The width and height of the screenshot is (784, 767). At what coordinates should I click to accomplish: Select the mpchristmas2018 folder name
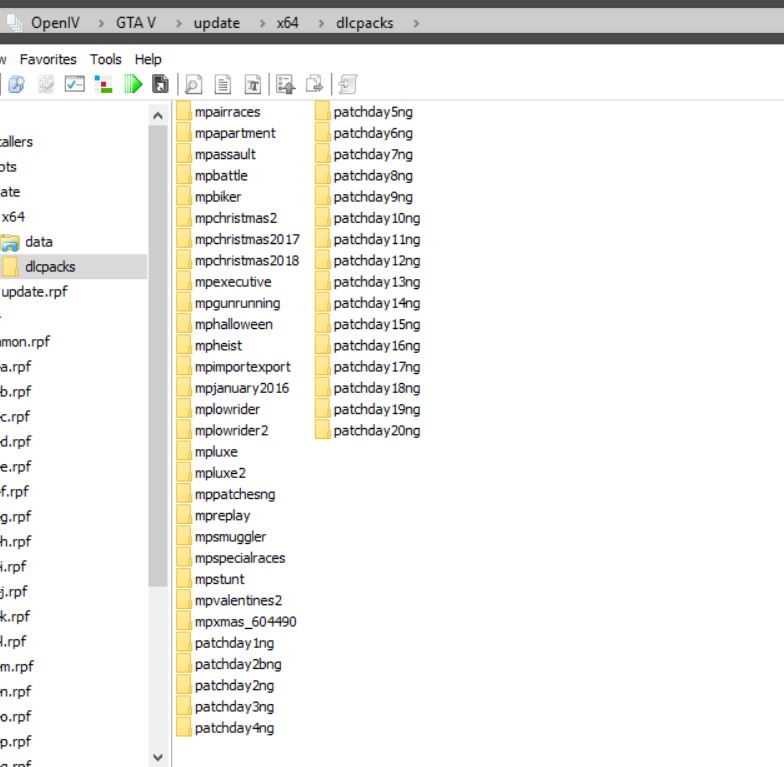click(x=247, y=260)
